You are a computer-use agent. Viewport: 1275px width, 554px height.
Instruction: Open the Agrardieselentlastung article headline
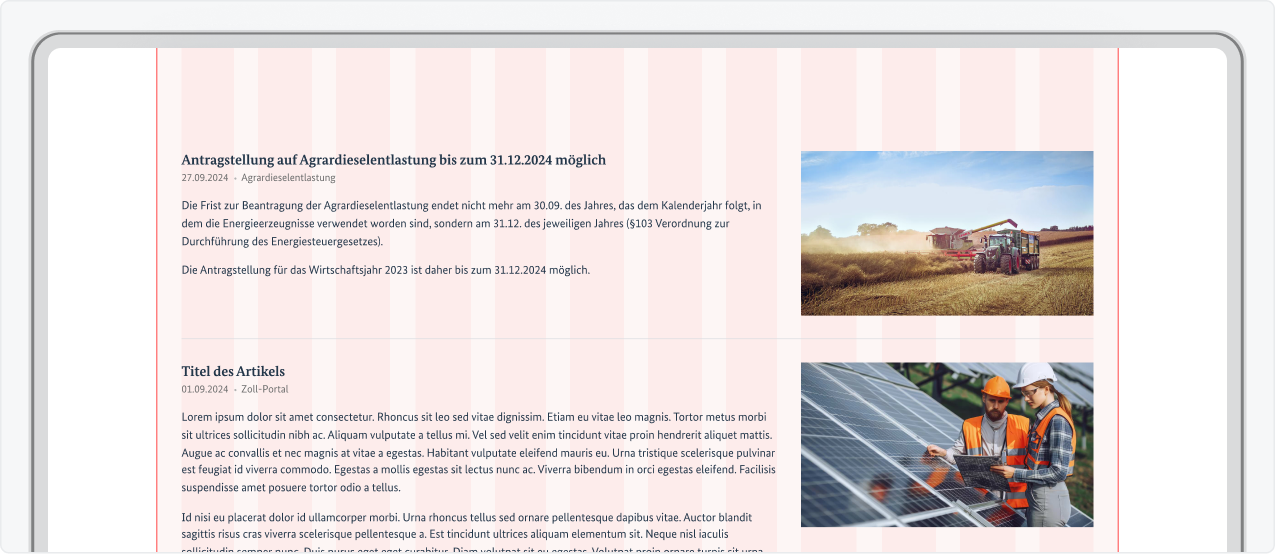pyautogui.click(x=393, y=160)
